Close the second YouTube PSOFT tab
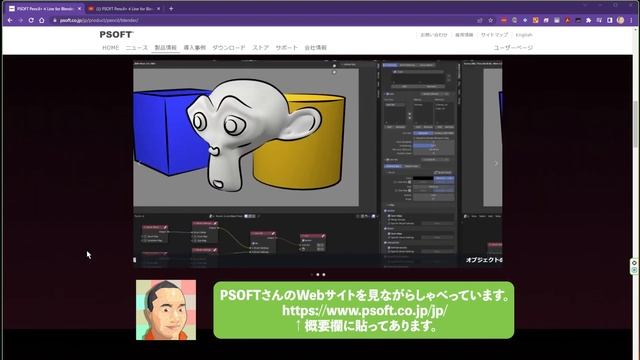 pyautogui.click(x=159, y=9)
